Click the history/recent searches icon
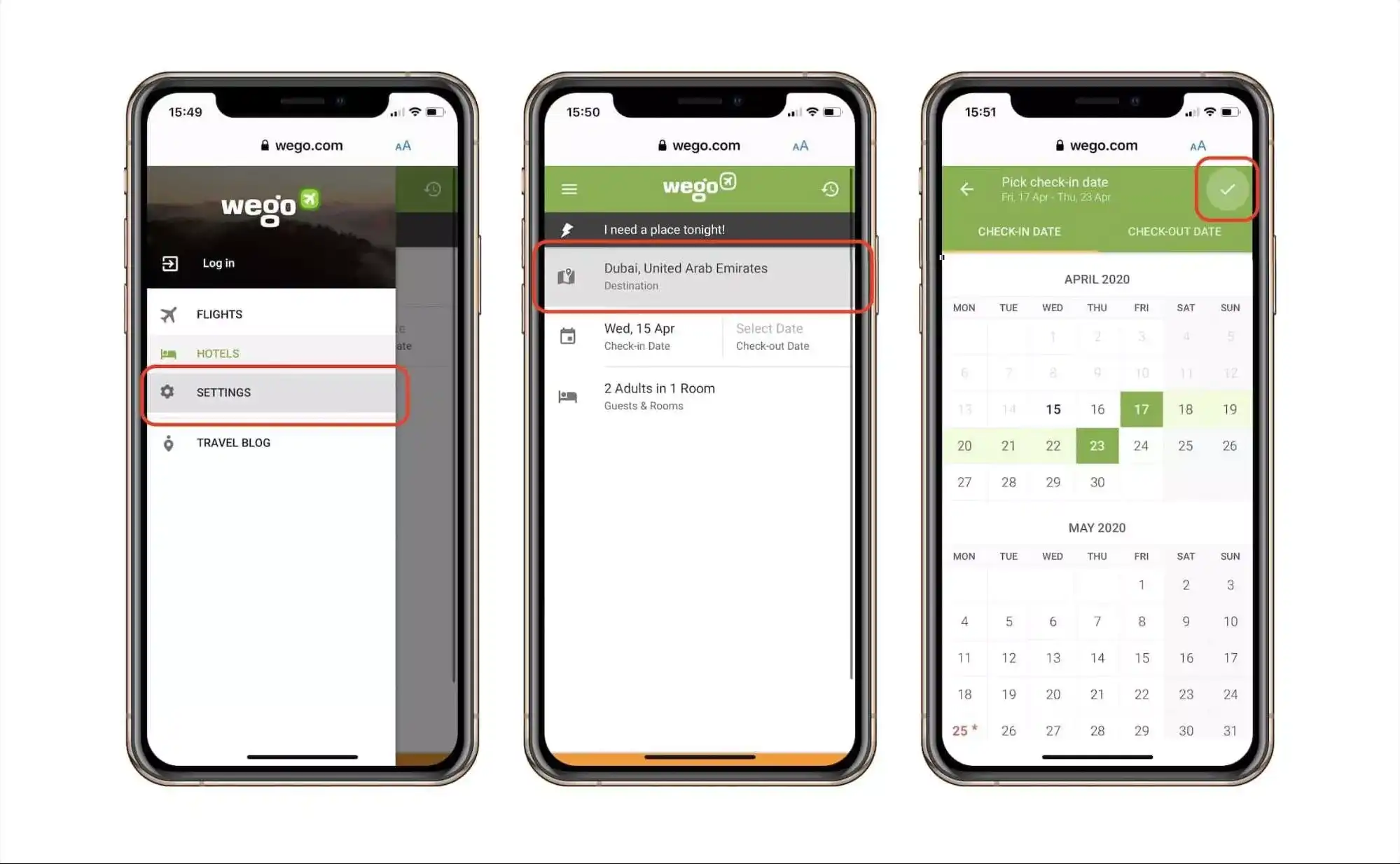Image resolution: width=1400 pixels, height=864 pixels. click(x=829, y=189)
